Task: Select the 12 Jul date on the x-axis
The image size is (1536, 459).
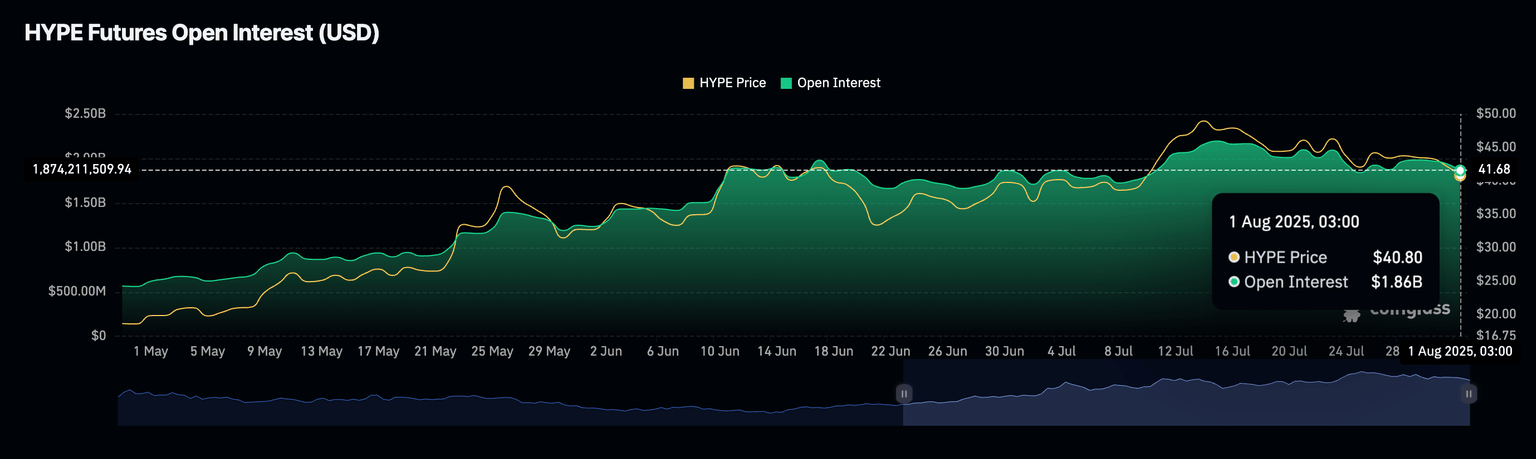Action: coord(1176,351)
